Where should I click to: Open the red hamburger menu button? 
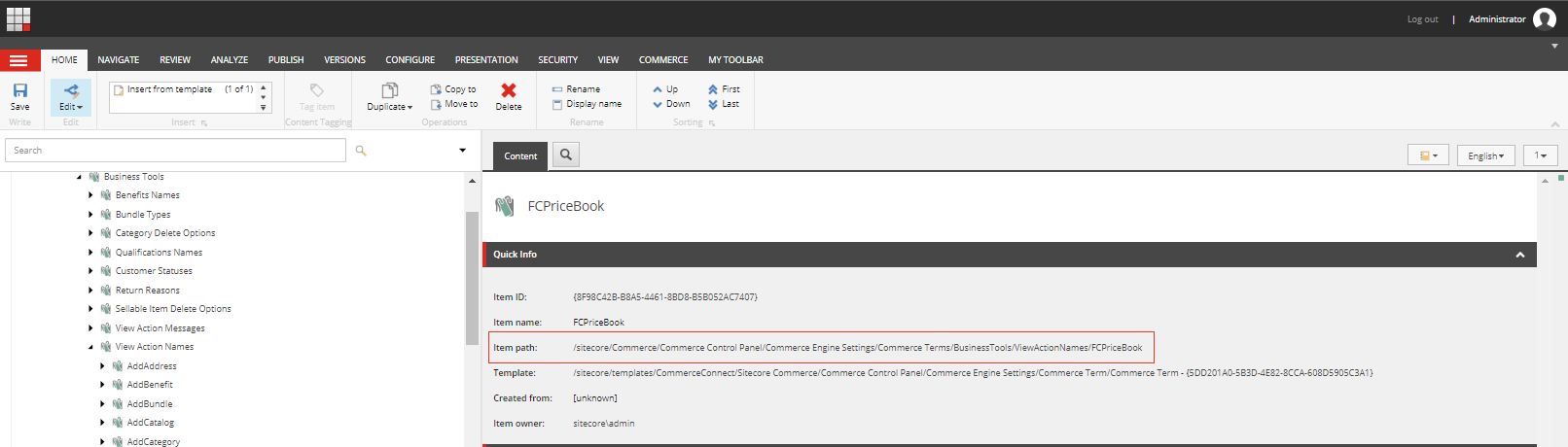click(x=19, y=60)
